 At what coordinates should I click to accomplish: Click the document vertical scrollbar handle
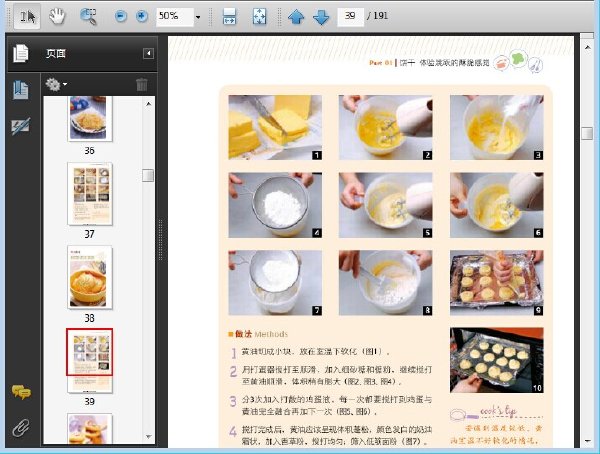click(587, 134)
